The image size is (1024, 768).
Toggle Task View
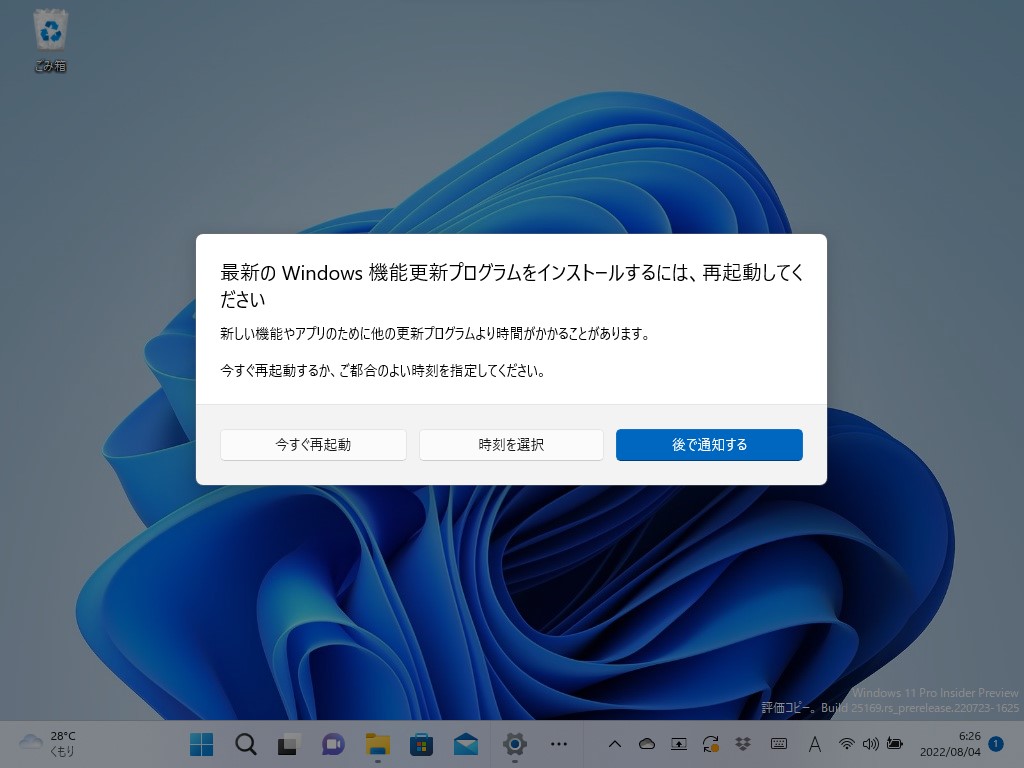point(288,744)
